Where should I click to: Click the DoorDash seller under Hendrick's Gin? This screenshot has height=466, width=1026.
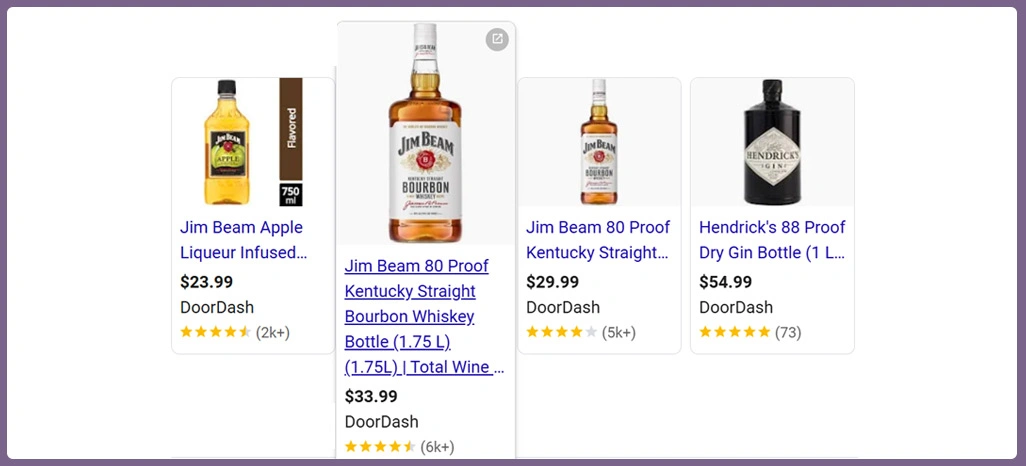pyautogui.click(x=735, y=307)
